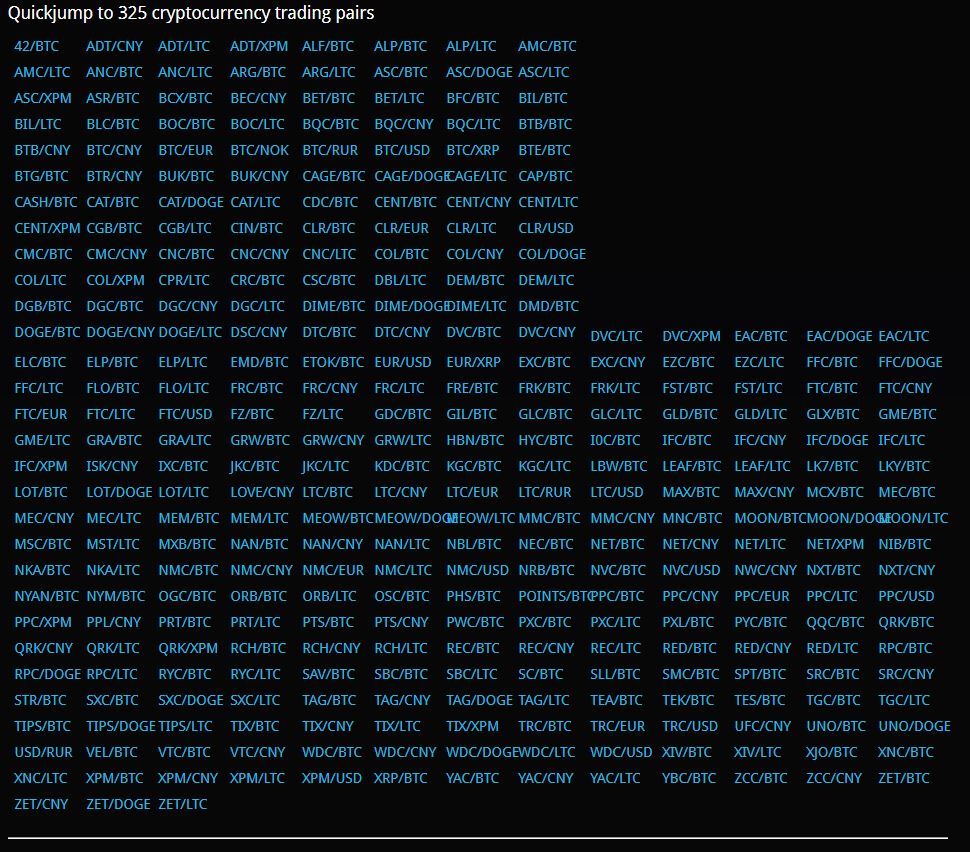Select MOON/BTC pair link

click(770, 519)
